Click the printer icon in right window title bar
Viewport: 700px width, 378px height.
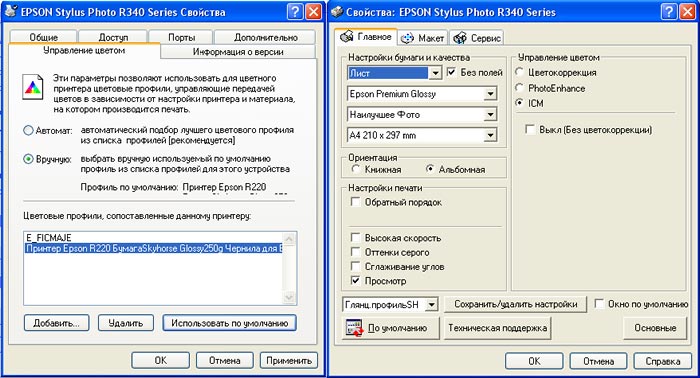[x=337, y=12]
